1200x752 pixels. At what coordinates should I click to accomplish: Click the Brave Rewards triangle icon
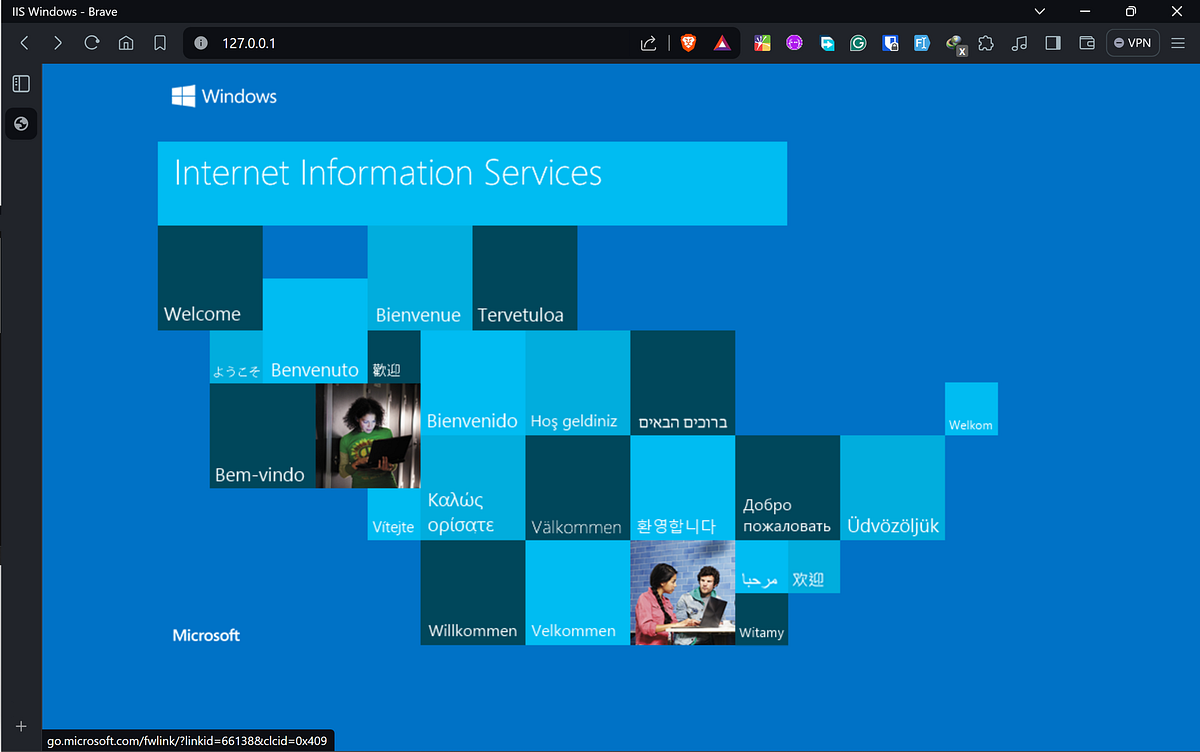723,43
